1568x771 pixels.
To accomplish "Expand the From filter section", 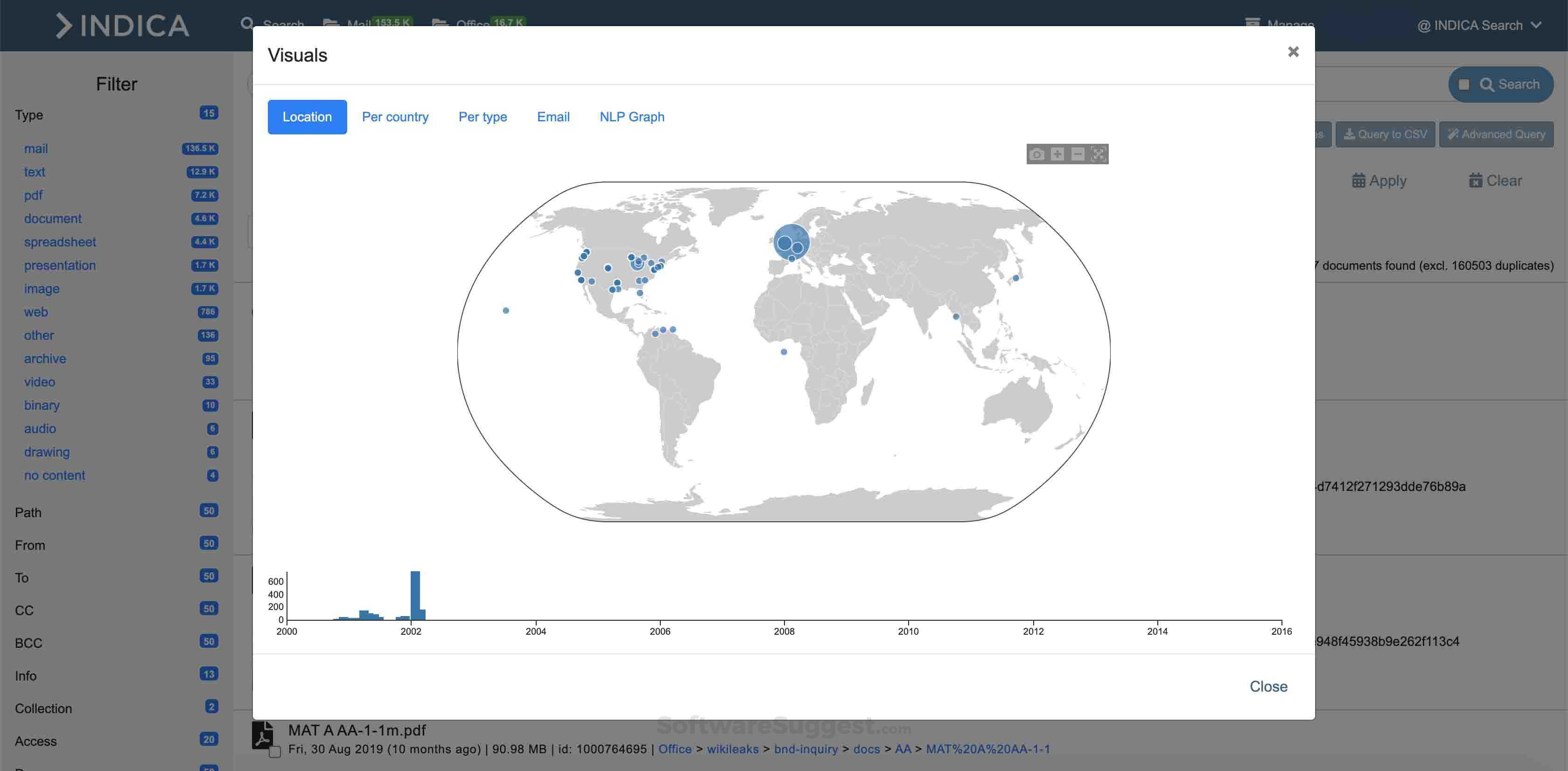I will pyautogui.click(x=29, y=545).
